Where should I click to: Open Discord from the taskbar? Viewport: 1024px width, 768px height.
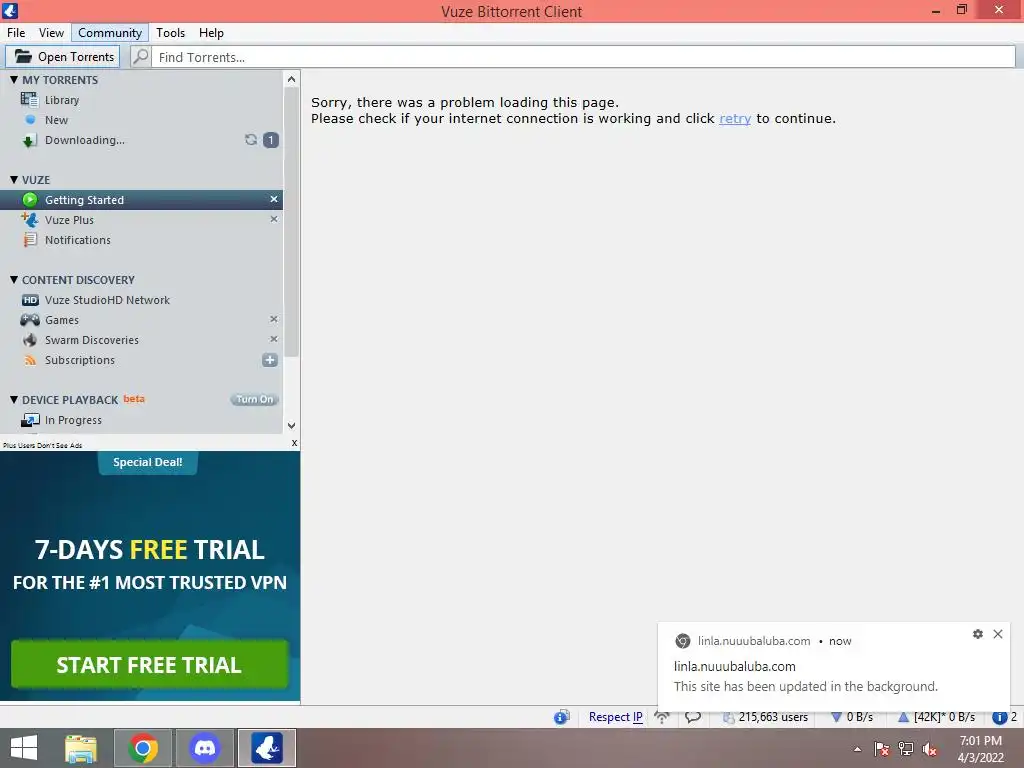click(205, 748)
